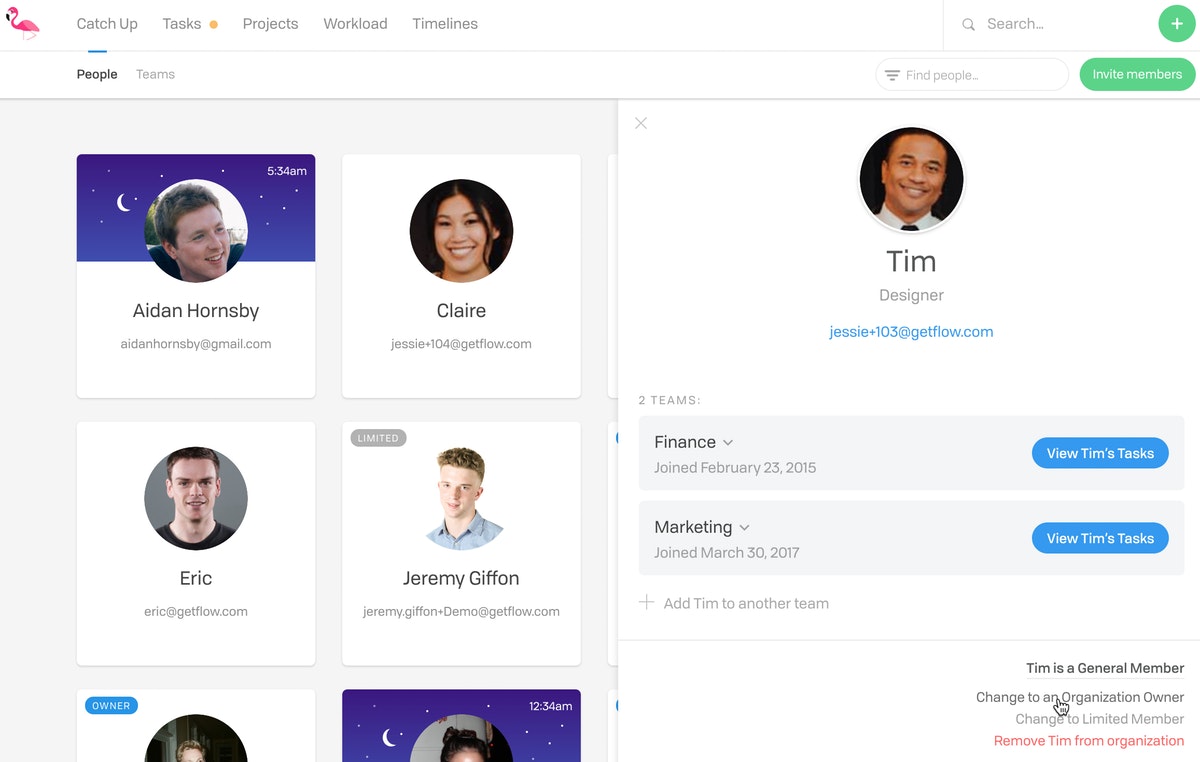Open Jeremy Giffon's profile photo

[461, 498]
